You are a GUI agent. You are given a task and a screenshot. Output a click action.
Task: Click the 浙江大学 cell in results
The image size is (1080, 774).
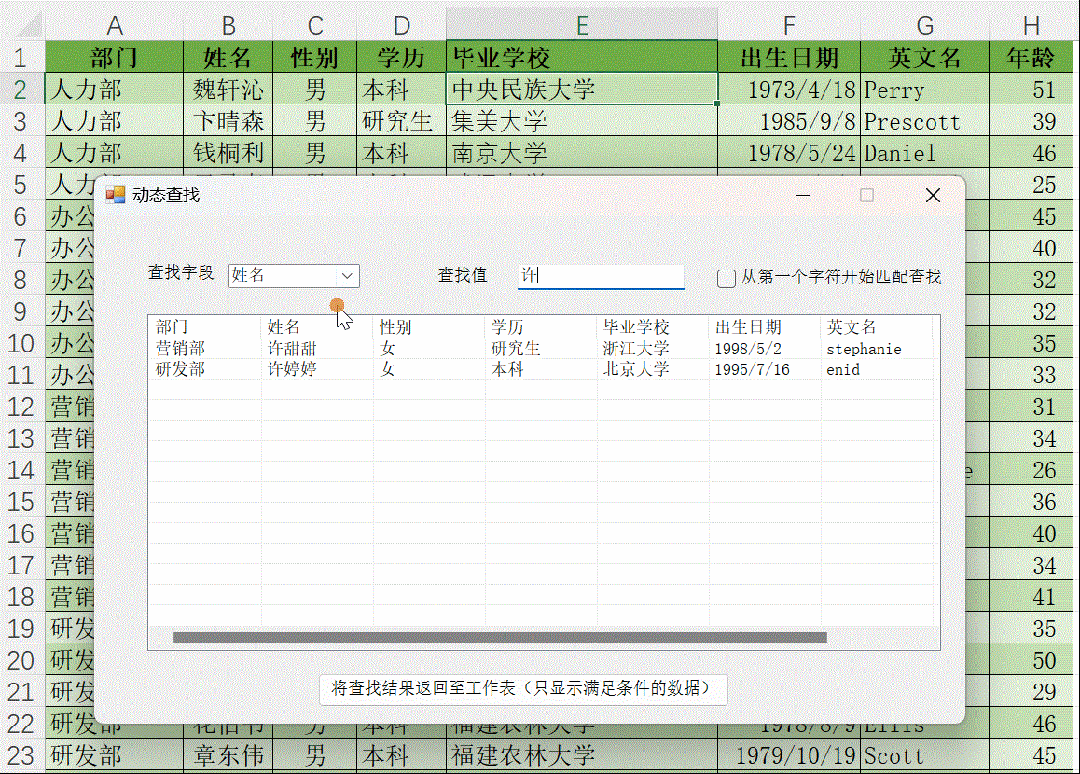[636, 348]
